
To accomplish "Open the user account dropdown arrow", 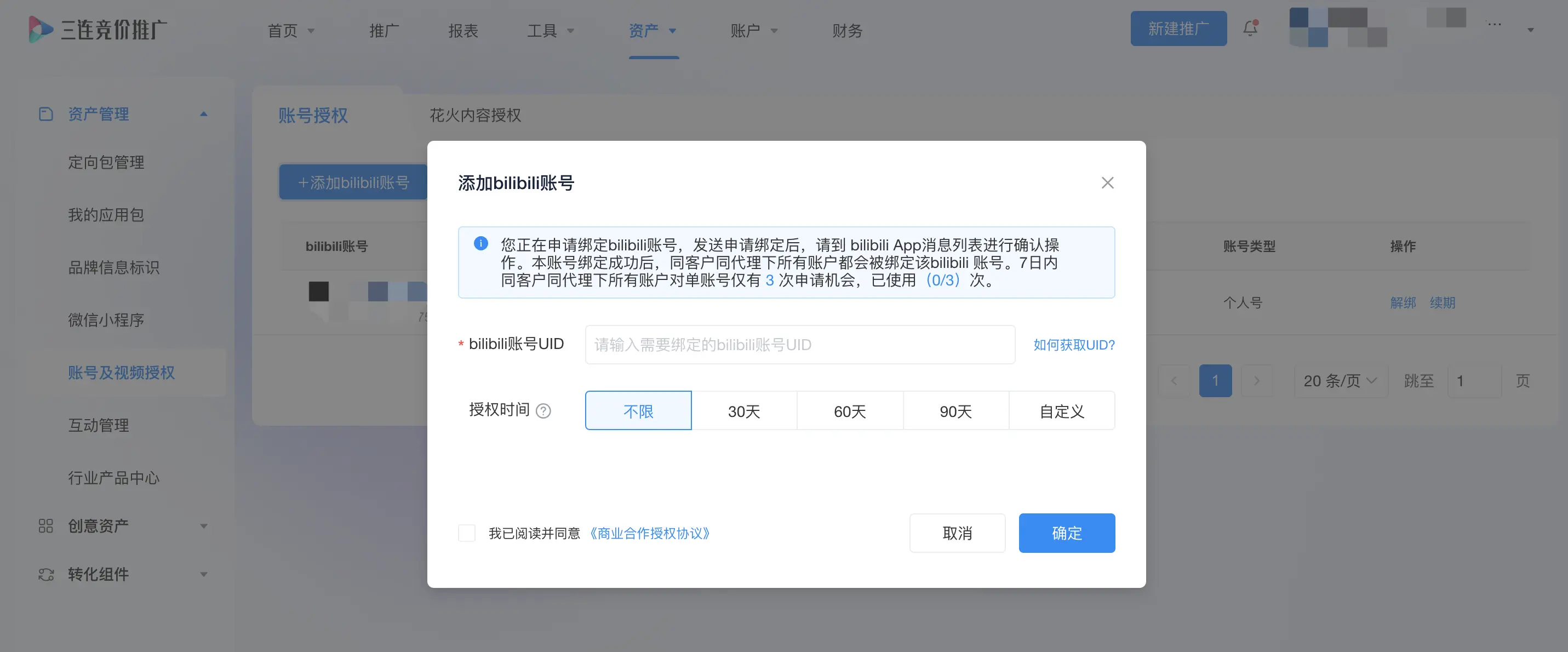I will coord(1530,30).
